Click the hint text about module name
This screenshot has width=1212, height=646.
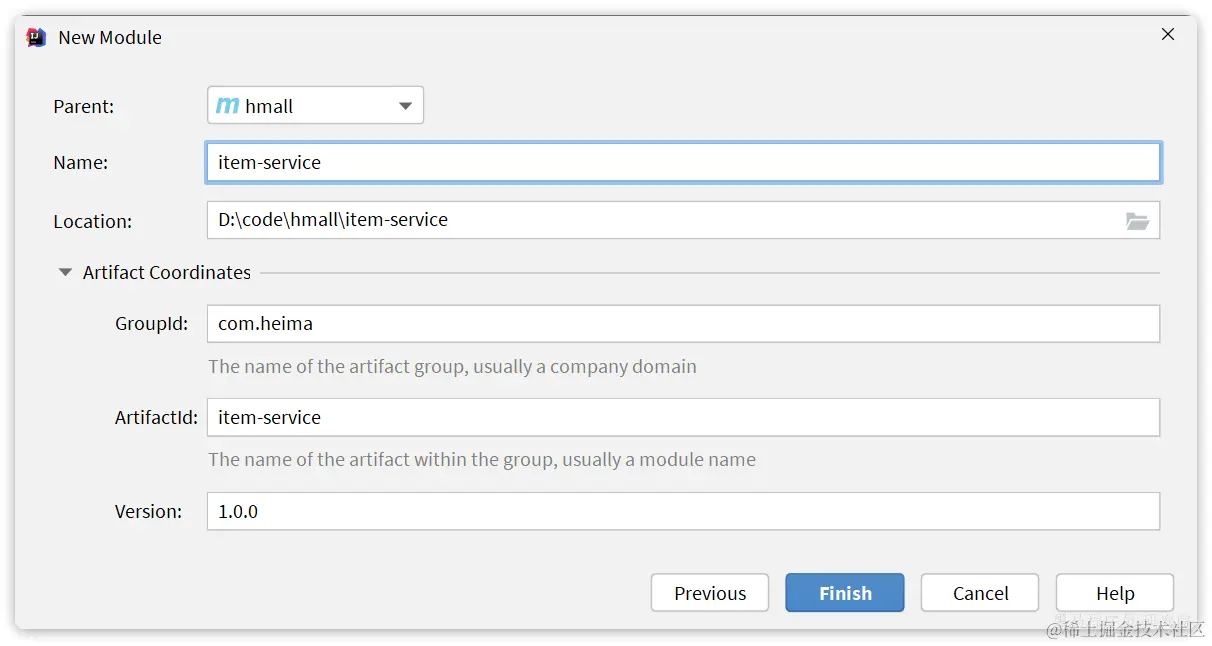point(482,460)
